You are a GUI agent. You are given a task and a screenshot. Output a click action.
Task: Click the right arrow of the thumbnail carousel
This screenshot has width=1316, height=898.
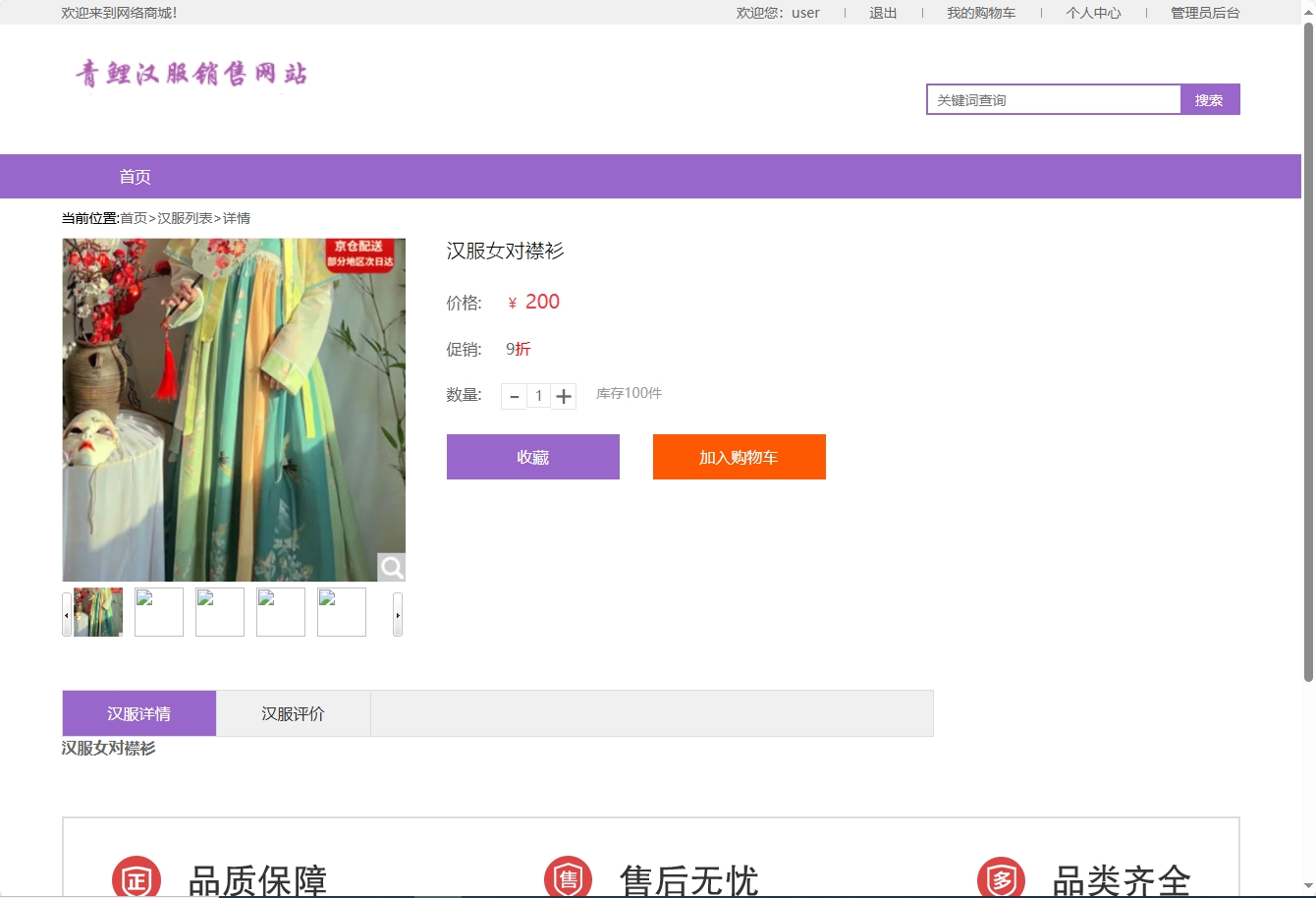coord(398,613)
